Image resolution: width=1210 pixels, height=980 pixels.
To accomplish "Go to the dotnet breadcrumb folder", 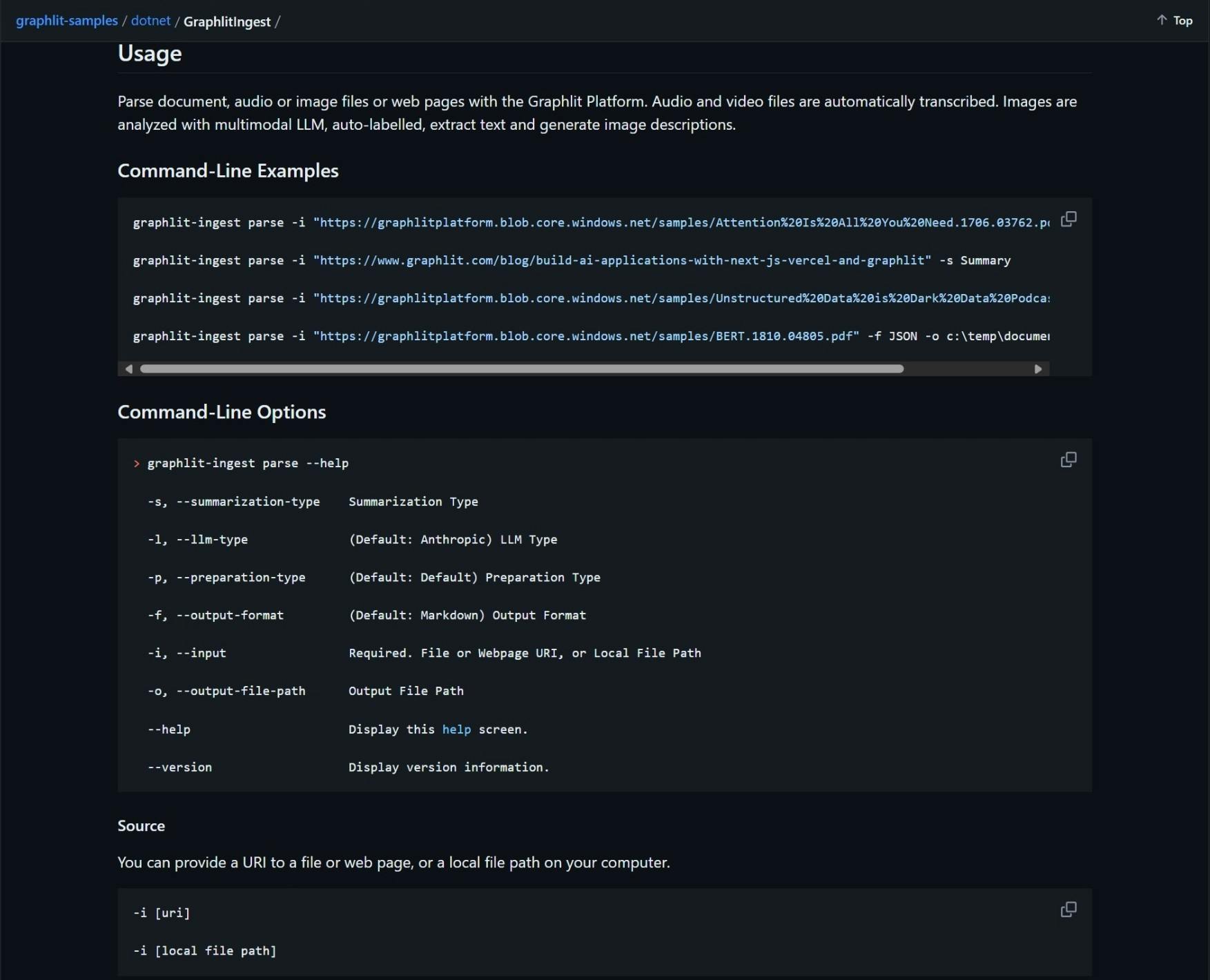I will pyautogui.click(x=150, y=21).
